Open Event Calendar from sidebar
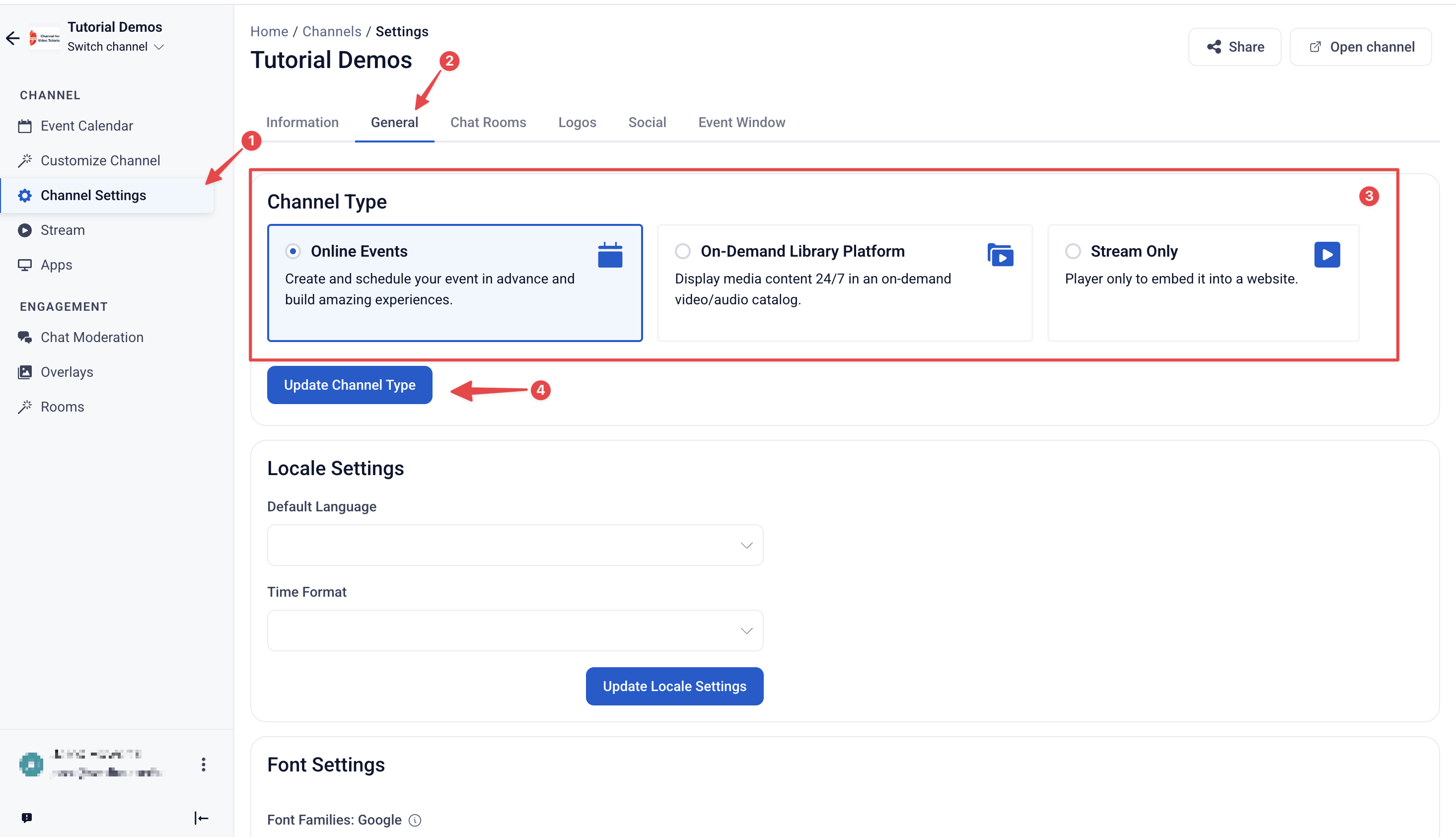The image size is (1456, 837). [86, 126]
